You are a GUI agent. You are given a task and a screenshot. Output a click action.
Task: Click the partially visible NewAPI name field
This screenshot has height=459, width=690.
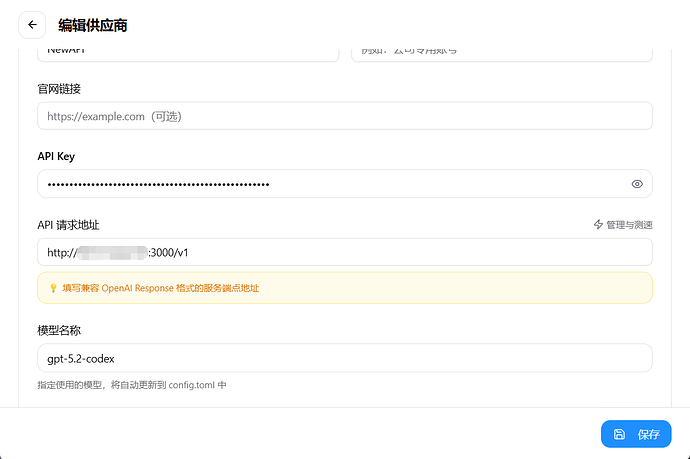pyautogui.click(x=188, y=55)
